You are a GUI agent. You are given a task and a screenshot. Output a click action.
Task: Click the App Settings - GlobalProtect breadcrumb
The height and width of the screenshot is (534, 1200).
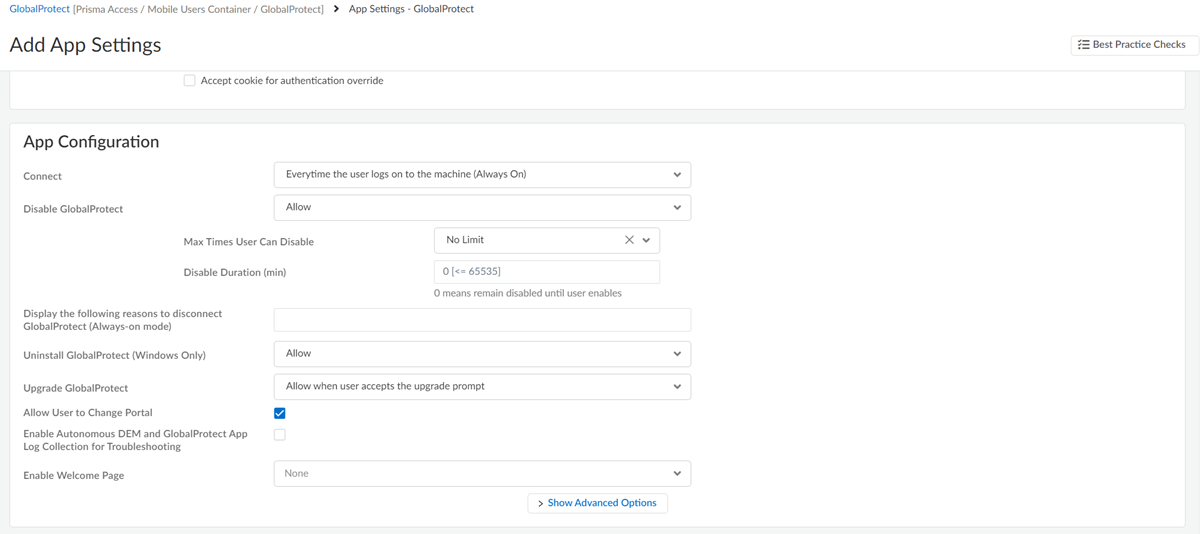[411, 9]
